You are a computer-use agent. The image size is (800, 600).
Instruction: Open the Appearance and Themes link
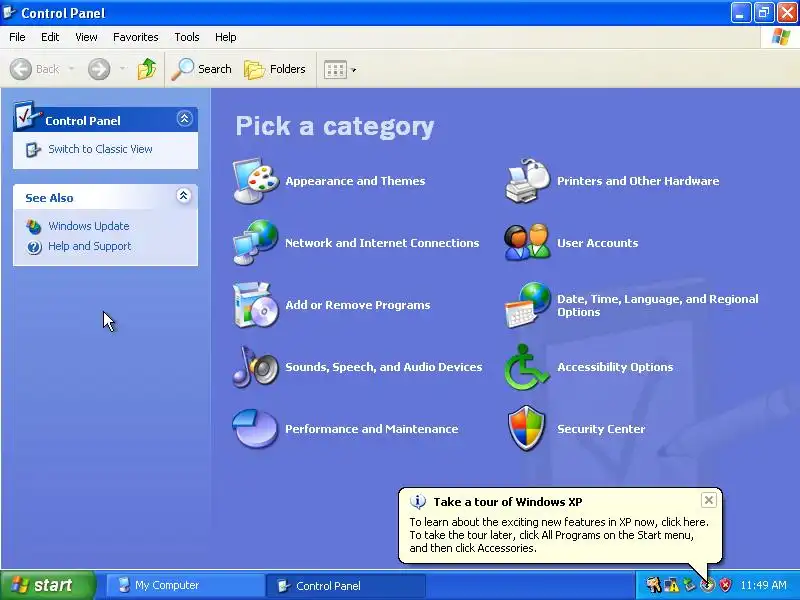(x=355, y=181)
